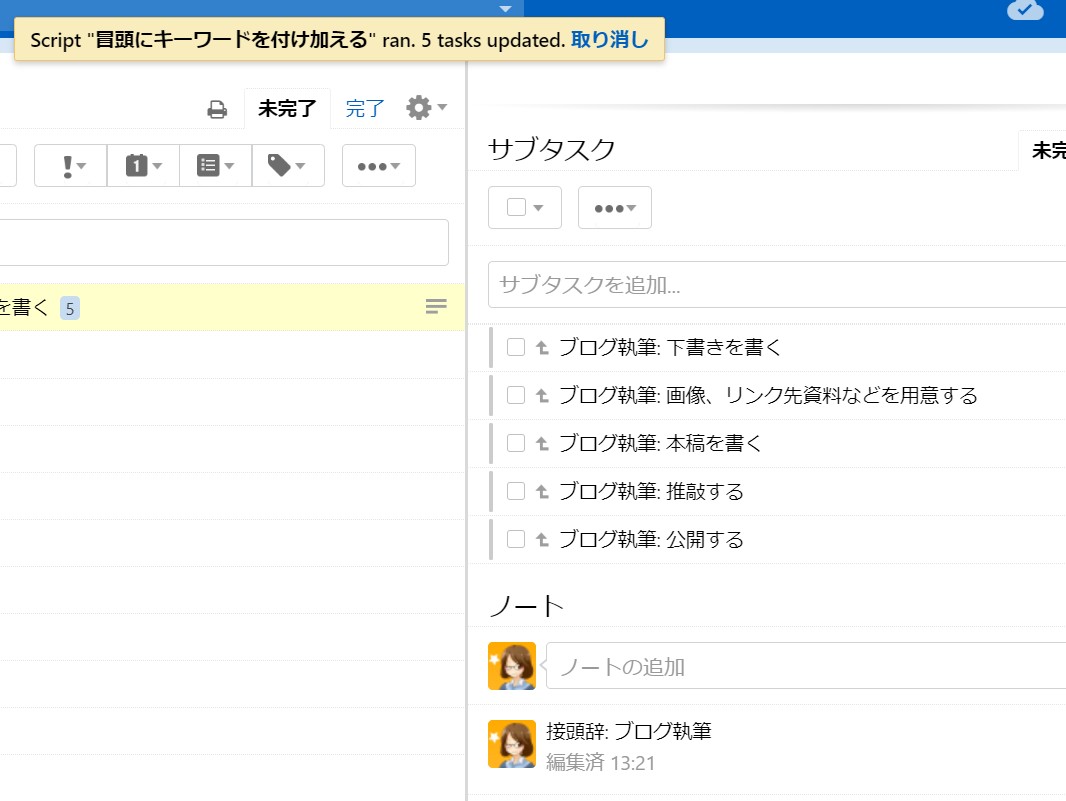Open the subtask more actions (•••) menu
The image size is (1066, 801).
coord(614,208)
